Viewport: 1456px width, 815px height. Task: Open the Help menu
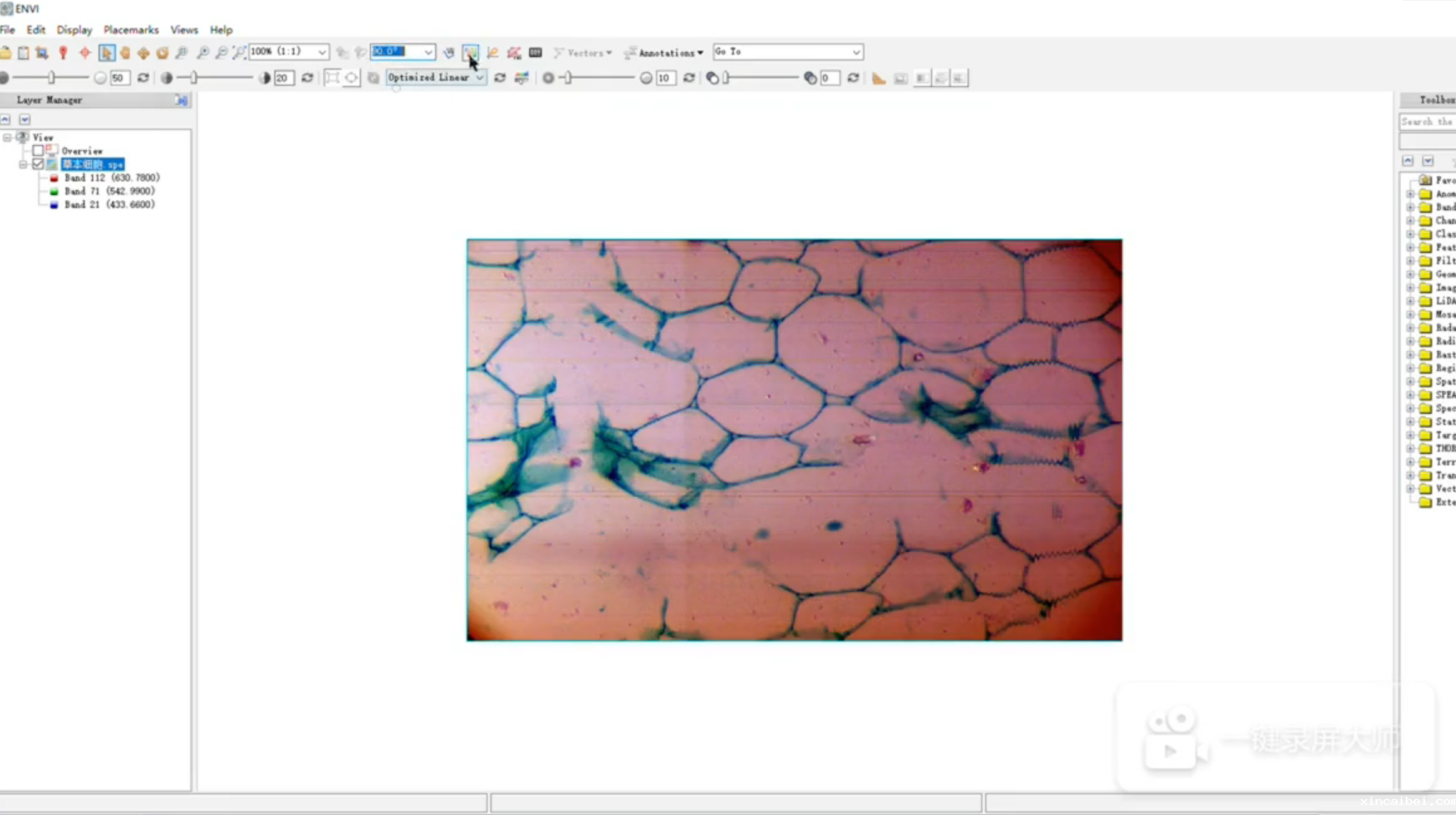221,30
